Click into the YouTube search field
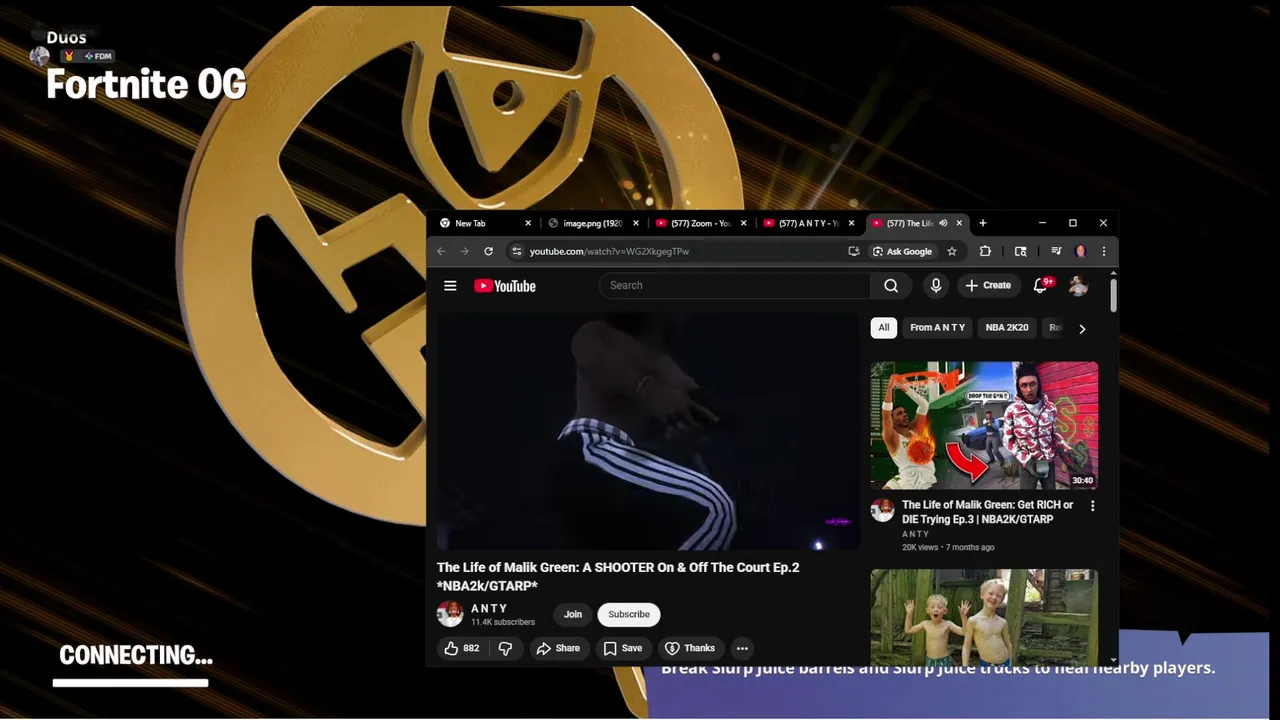Screen dimensions: 1280x720 (735, 286)
